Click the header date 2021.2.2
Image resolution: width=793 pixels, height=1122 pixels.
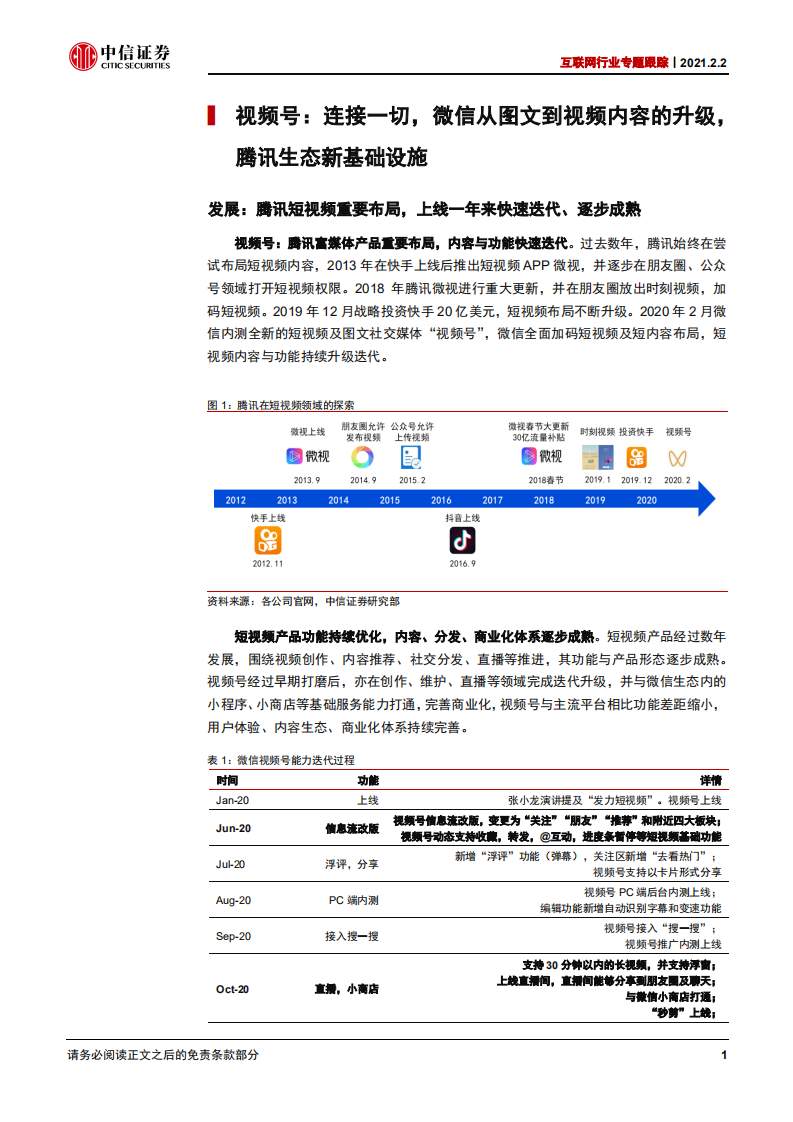[x=703, y=62]
